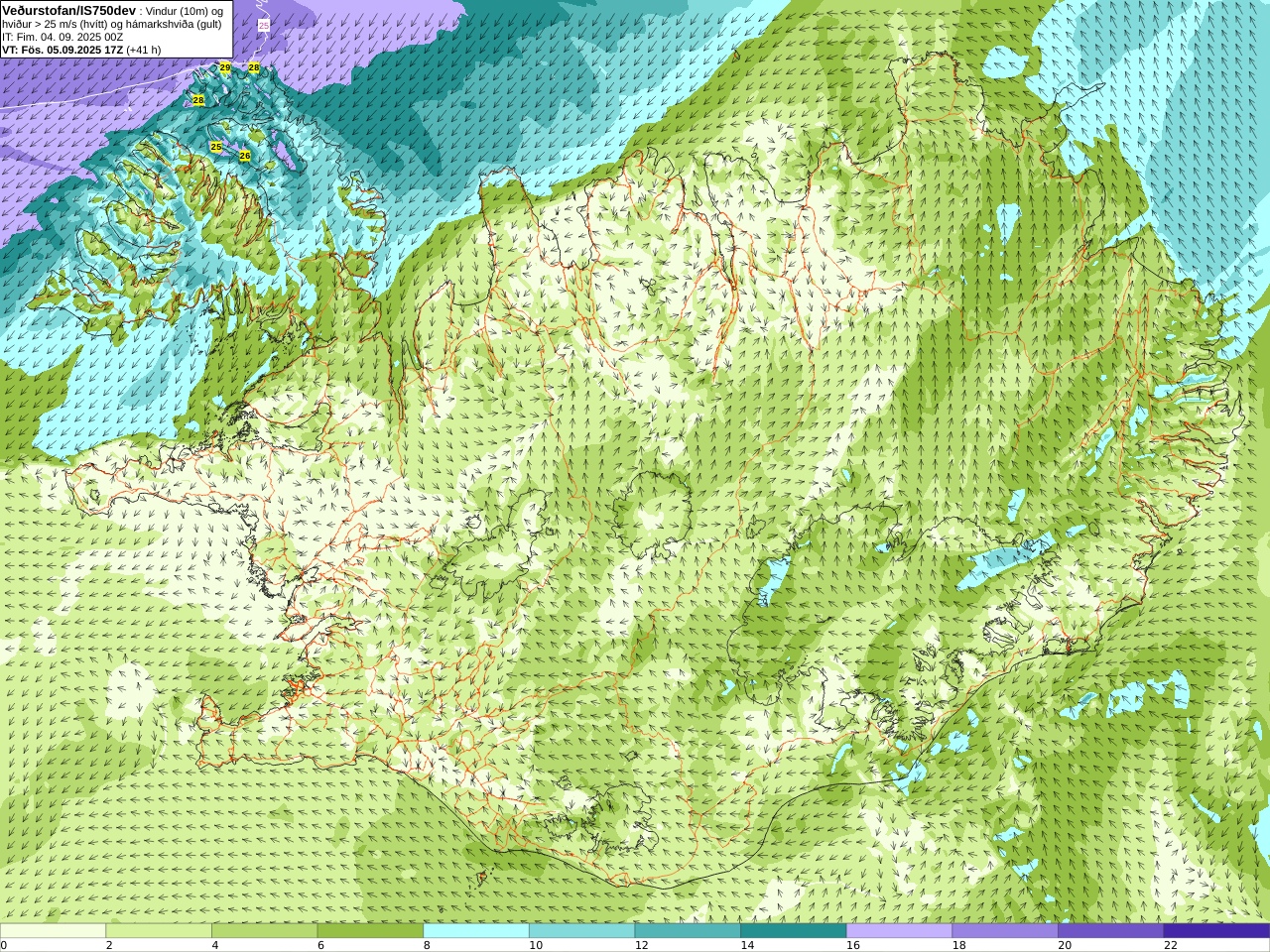This screenshot has height=952, width=1270.
Task: Click the legend tick label '12'
Action: coord(641,945)
